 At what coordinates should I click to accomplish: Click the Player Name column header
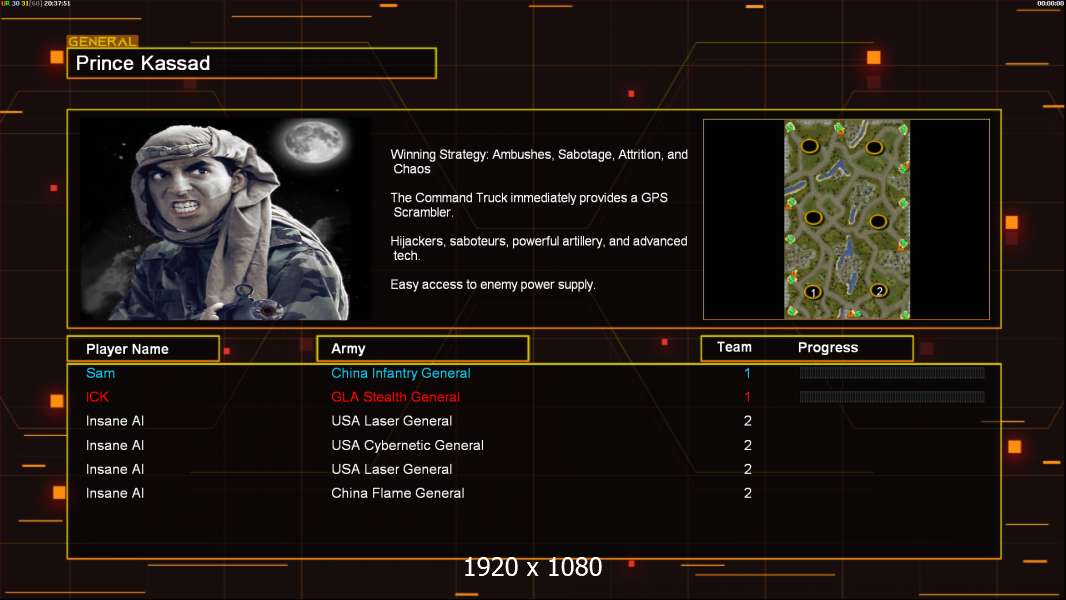143,349
